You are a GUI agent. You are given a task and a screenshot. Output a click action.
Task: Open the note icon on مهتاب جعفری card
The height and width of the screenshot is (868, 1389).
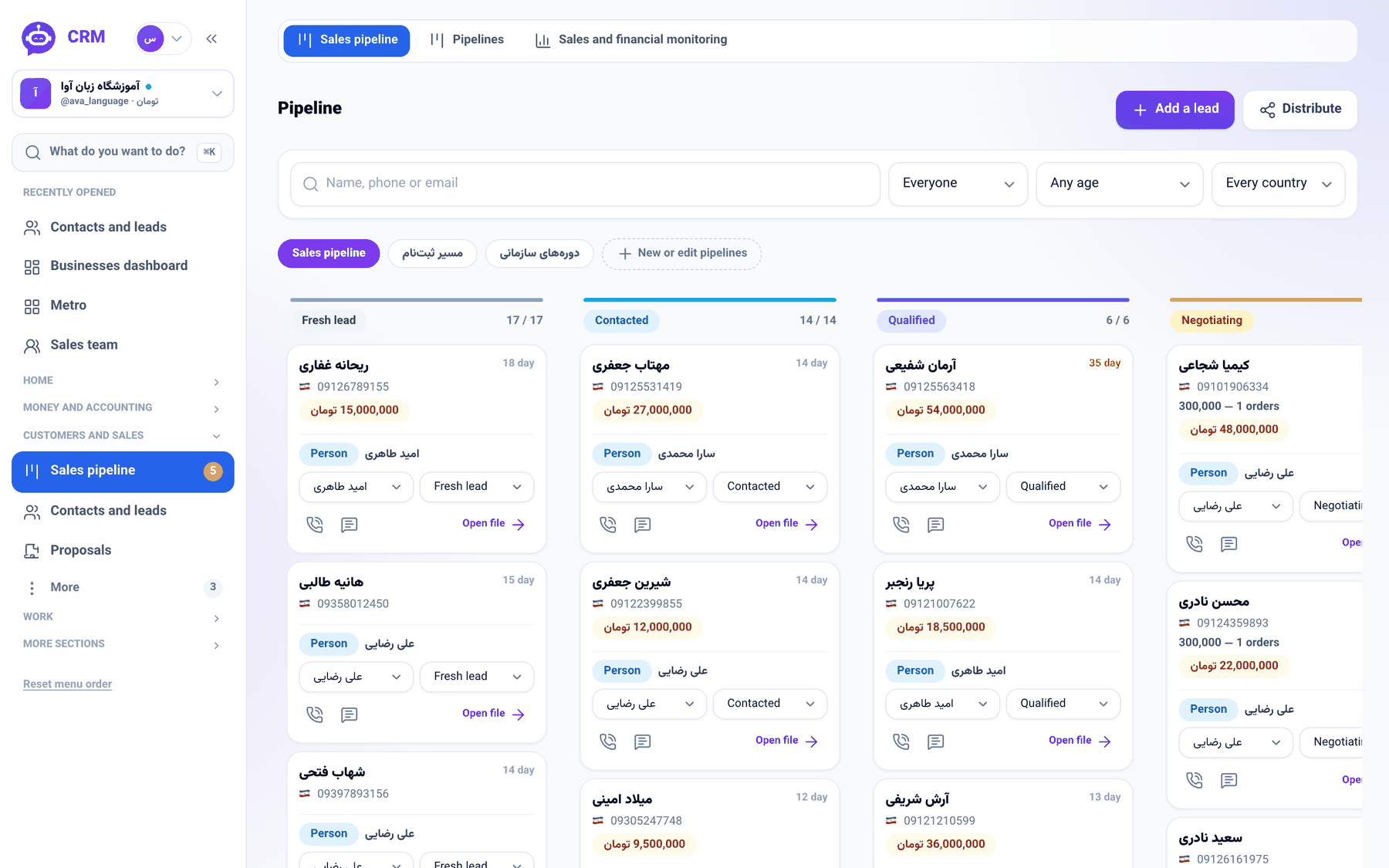pos(643,525)
